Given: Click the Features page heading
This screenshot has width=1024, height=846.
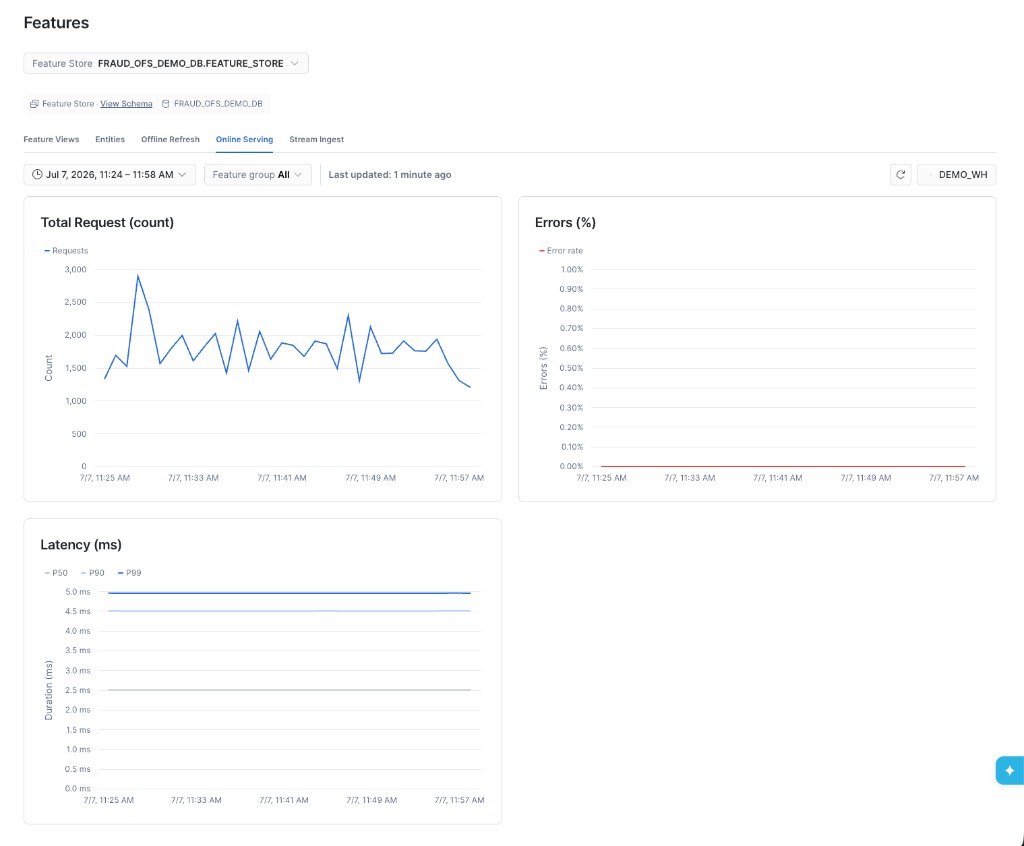Looking at the screenshot, I should tap(56, 23).
